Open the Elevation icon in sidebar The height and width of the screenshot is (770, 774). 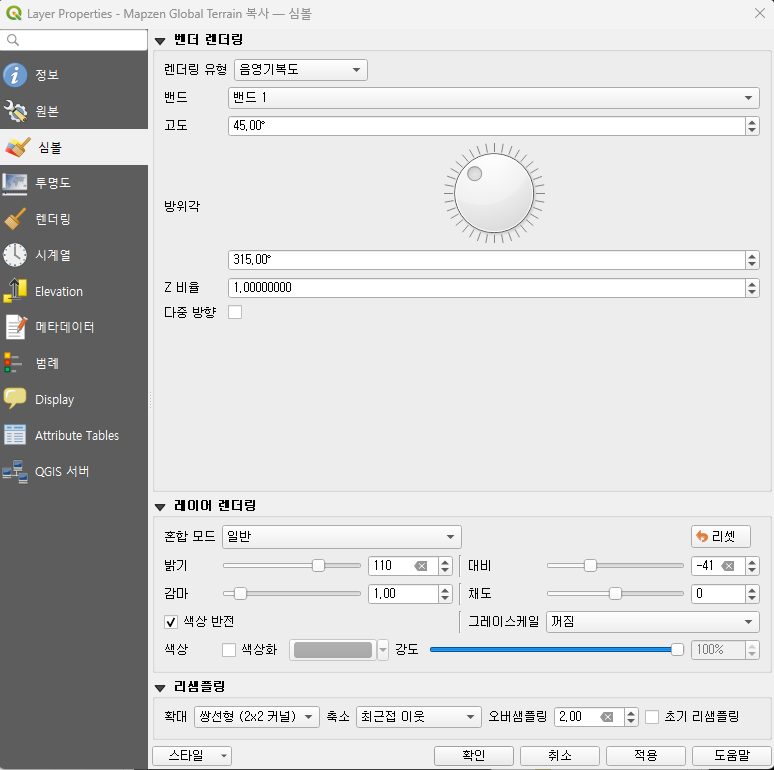[x=15, y=291]
